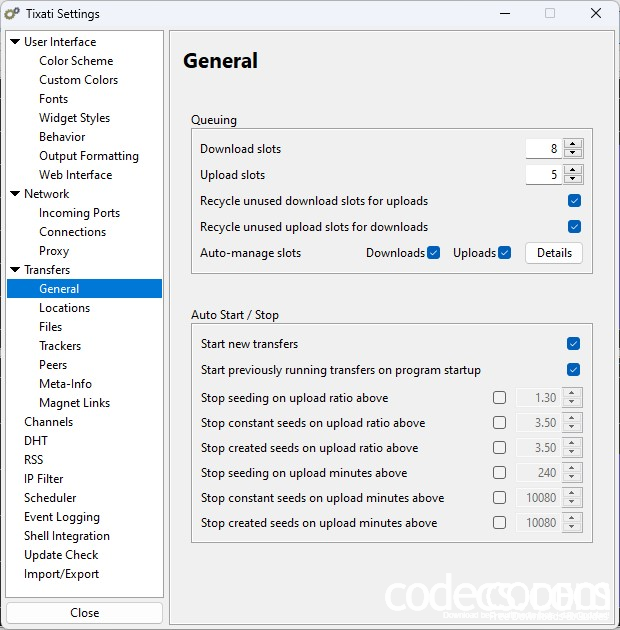Toggle start previously running transfers checkbox

coord(573,369)
